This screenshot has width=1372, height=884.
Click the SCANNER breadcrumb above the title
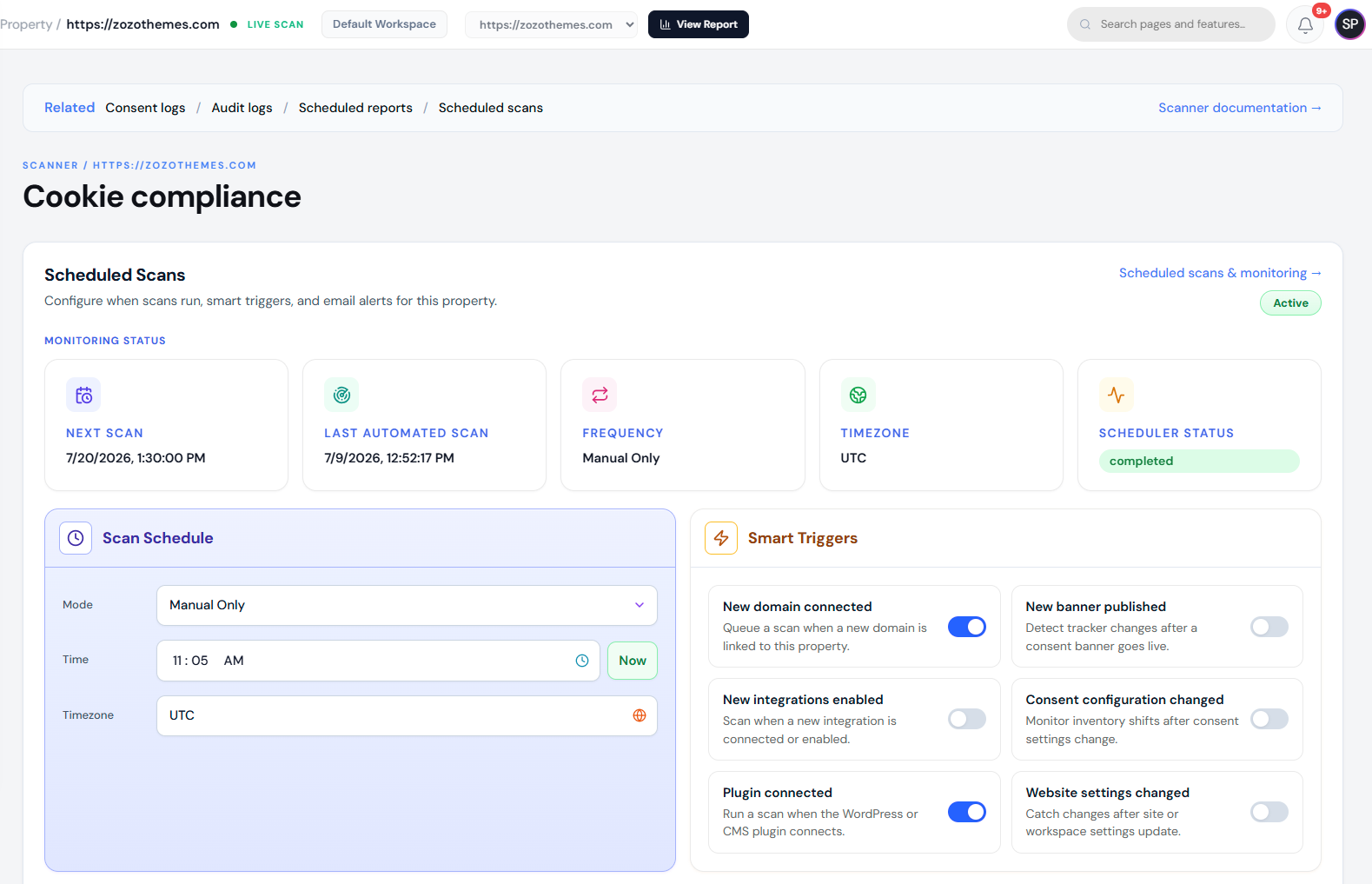50,165
